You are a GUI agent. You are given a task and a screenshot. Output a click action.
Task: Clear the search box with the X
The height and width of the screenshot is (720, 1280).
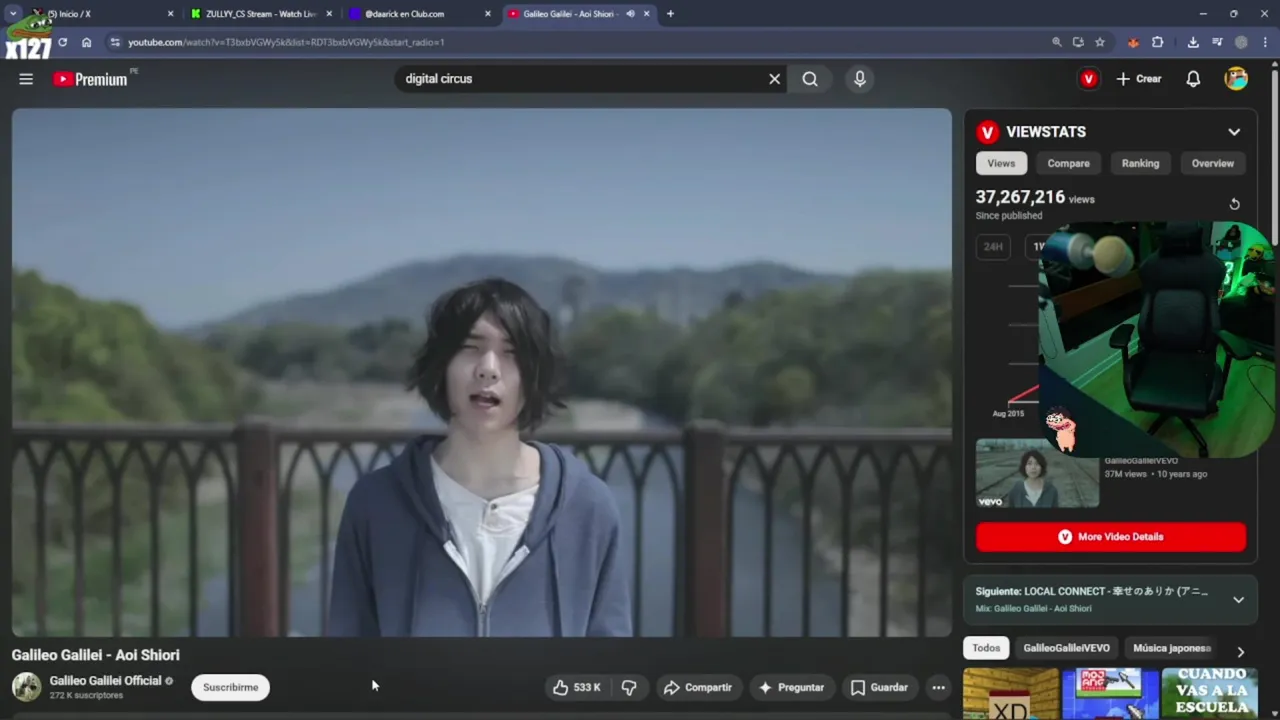pyautogui.click(x=774, y=79)
